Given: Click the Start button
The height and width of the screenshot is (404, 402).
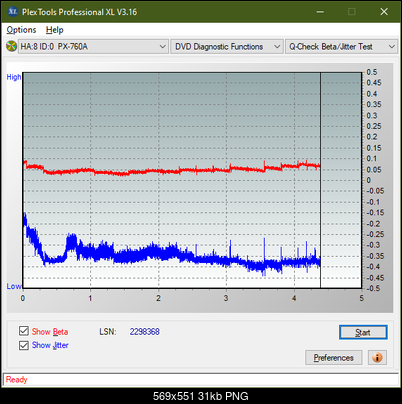Looking at the screenshot, I should 363,332.
